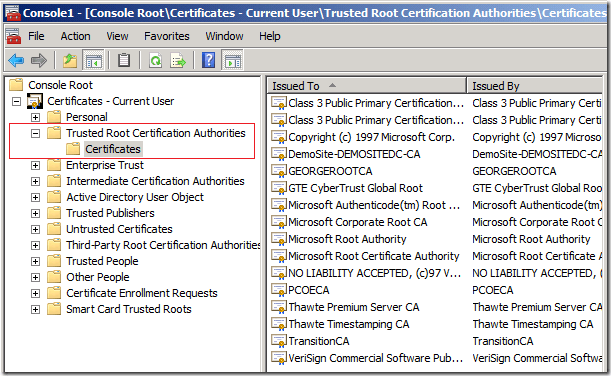Click folder icon of Trusted Publishers
The image size is (611, 376).
(x=54, y=213)
